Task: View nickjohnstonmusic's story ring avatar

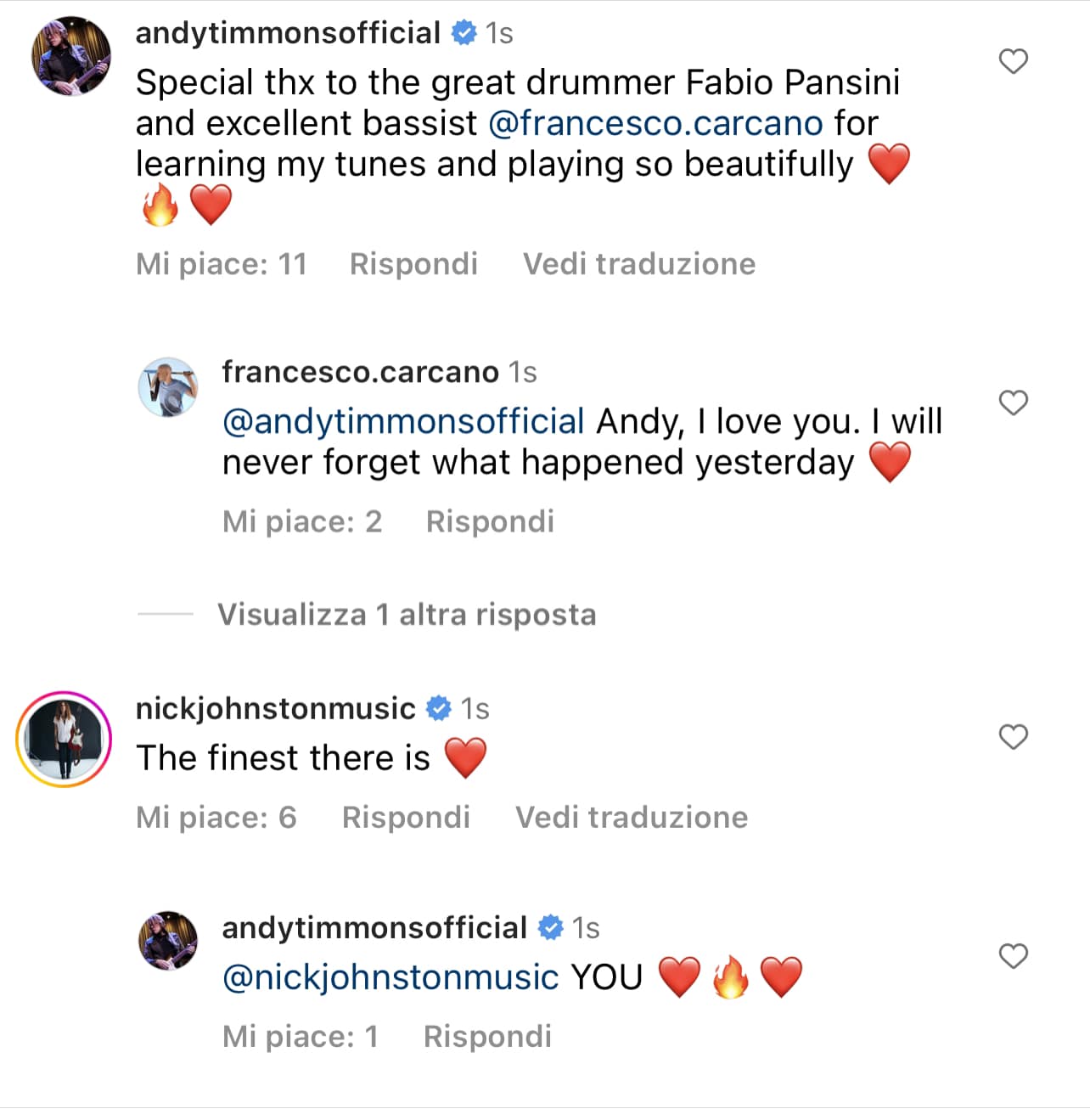Action: click(65, 739)
